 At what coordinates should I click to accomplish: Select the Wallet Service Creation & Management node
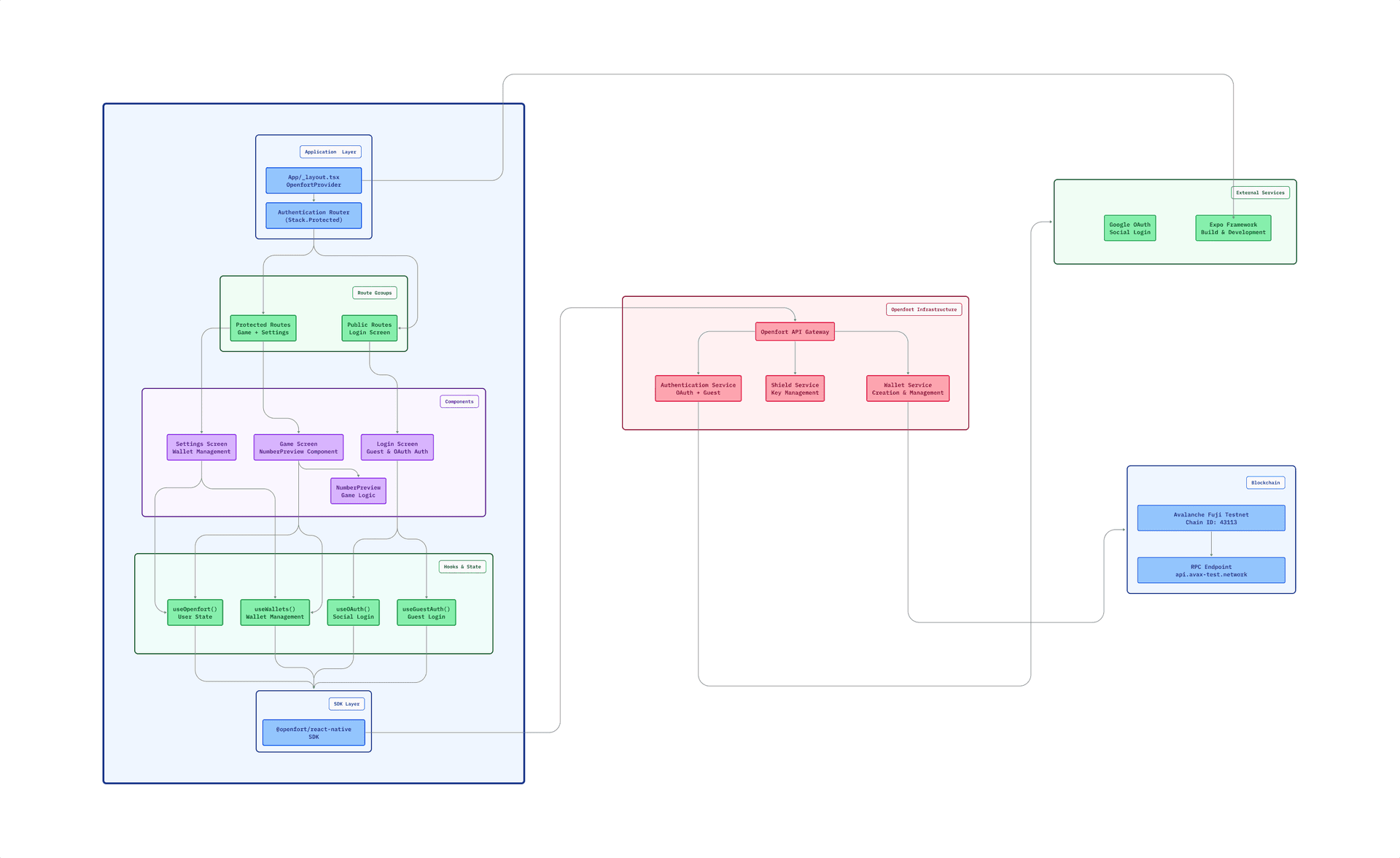coord(907,388)
